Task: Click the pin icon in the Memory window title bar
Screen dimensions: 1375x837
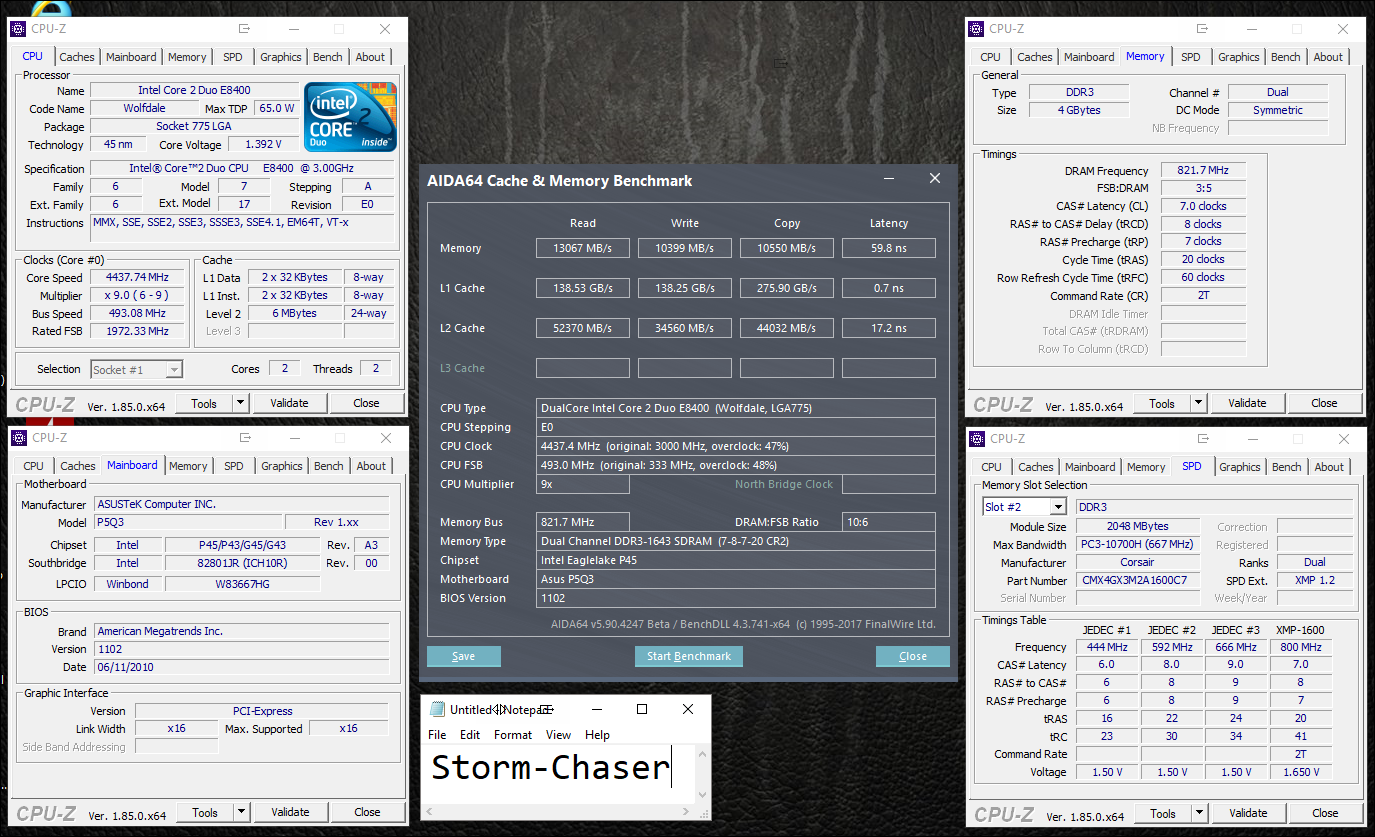Action: point(1204,29)
